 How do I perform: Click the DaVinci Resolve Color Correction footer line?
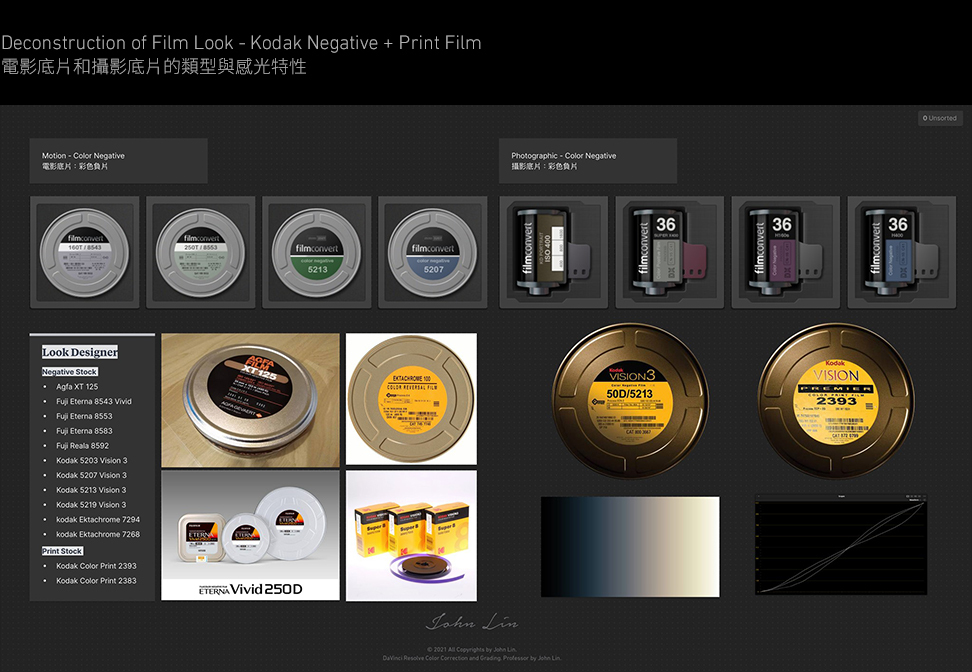point(472,658)
